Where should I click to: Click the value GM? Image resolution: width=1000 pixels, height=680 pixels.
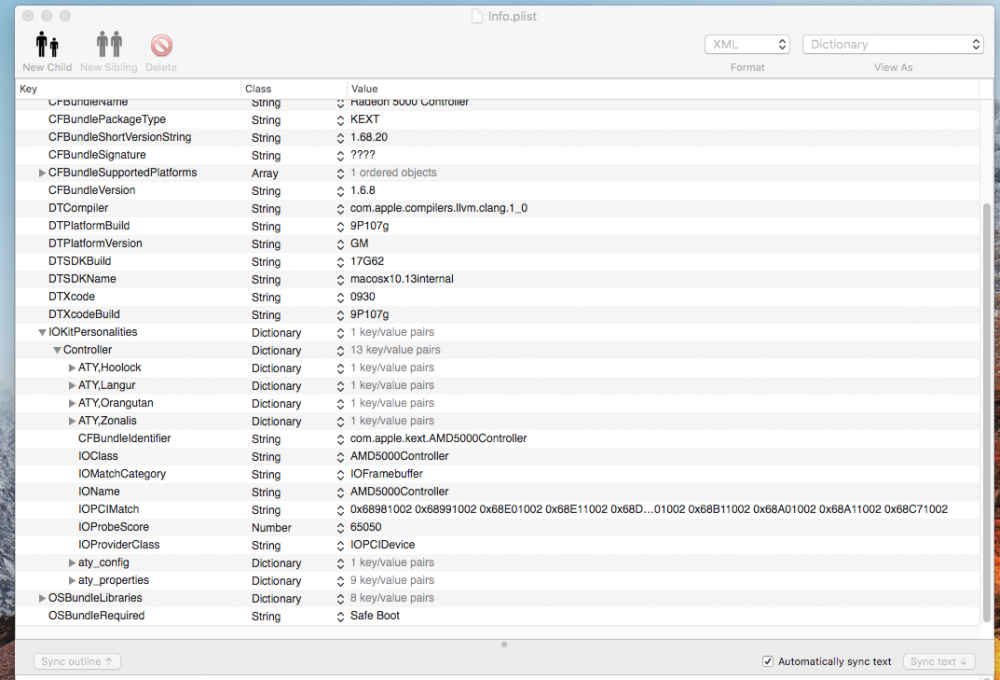[x=359, y=244]
